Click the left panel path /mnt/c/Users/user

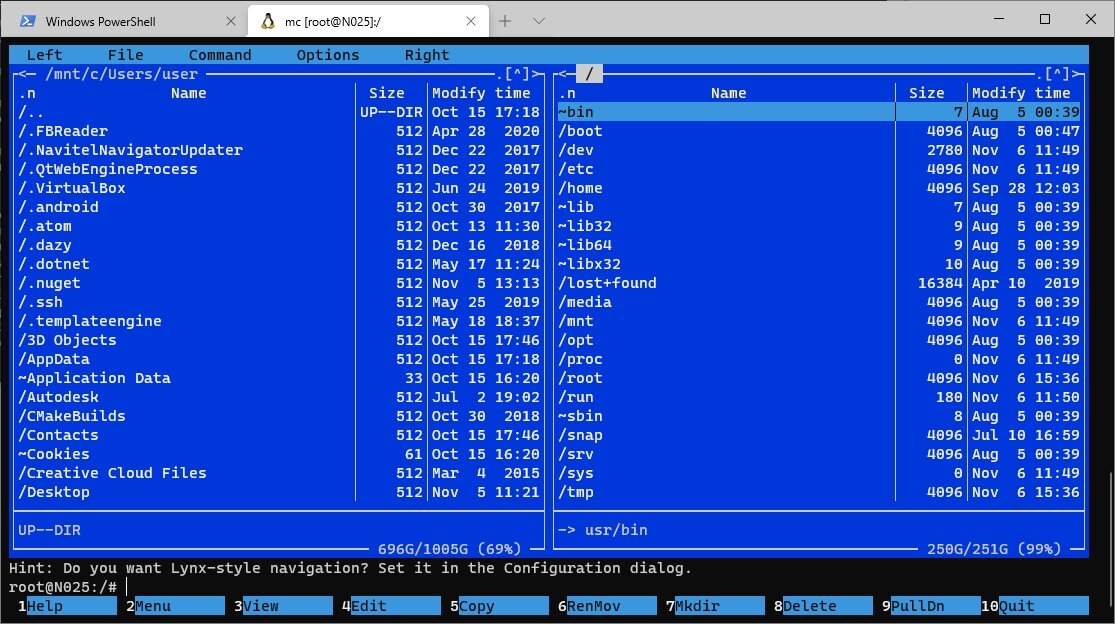pyautogui.click(x=121, y=74)
